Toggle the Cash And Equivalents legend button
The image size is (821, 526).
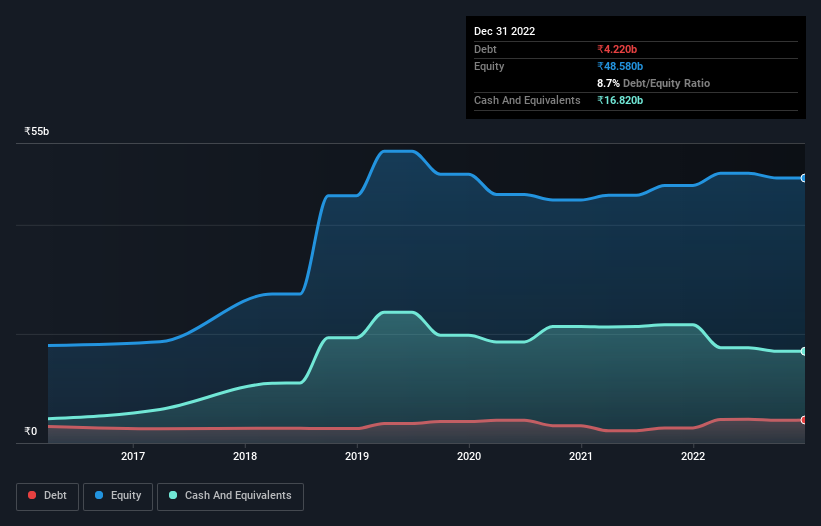(x=230, y=496)
